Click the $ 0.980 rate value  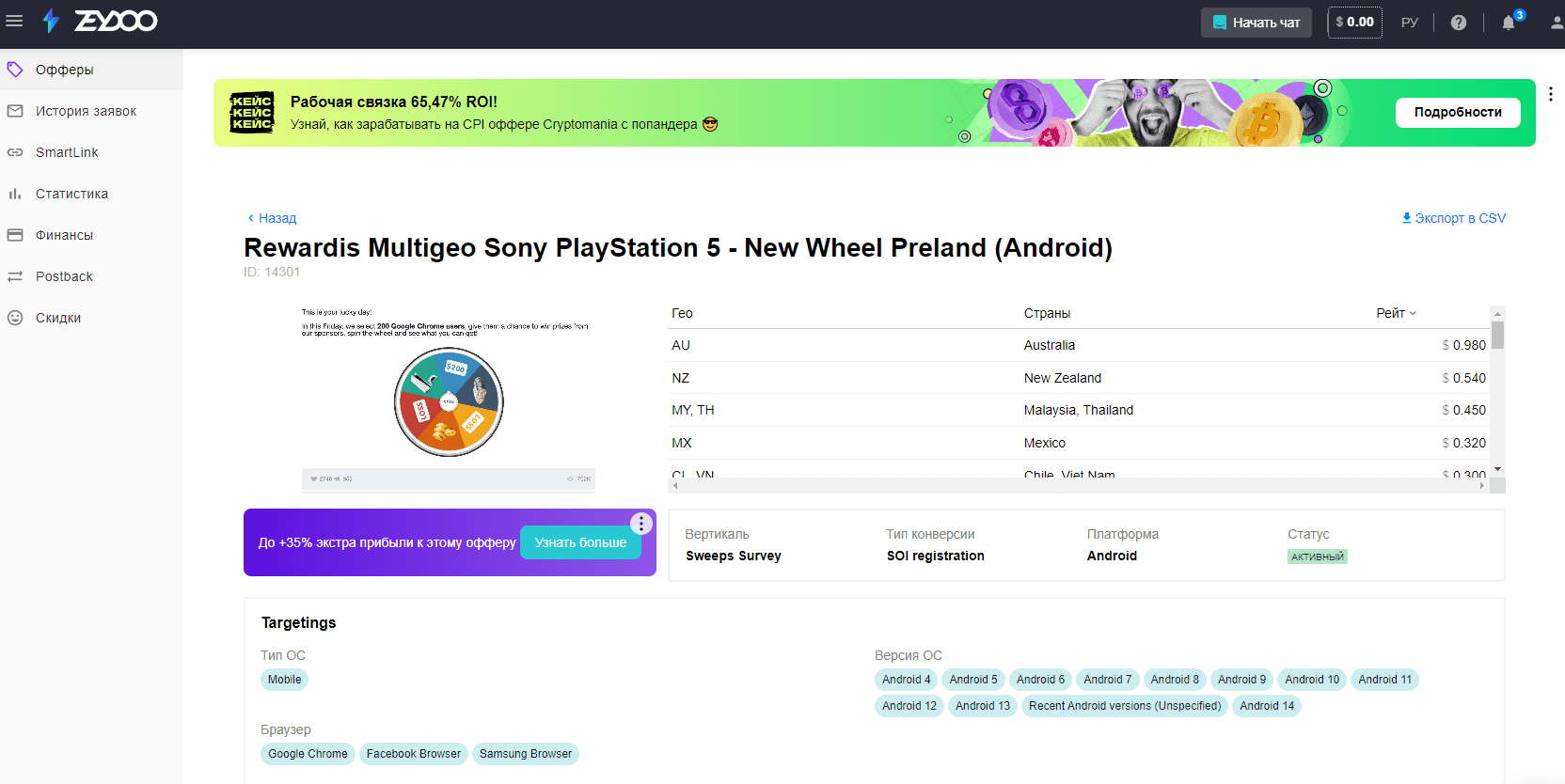(x=1463, y=345)
